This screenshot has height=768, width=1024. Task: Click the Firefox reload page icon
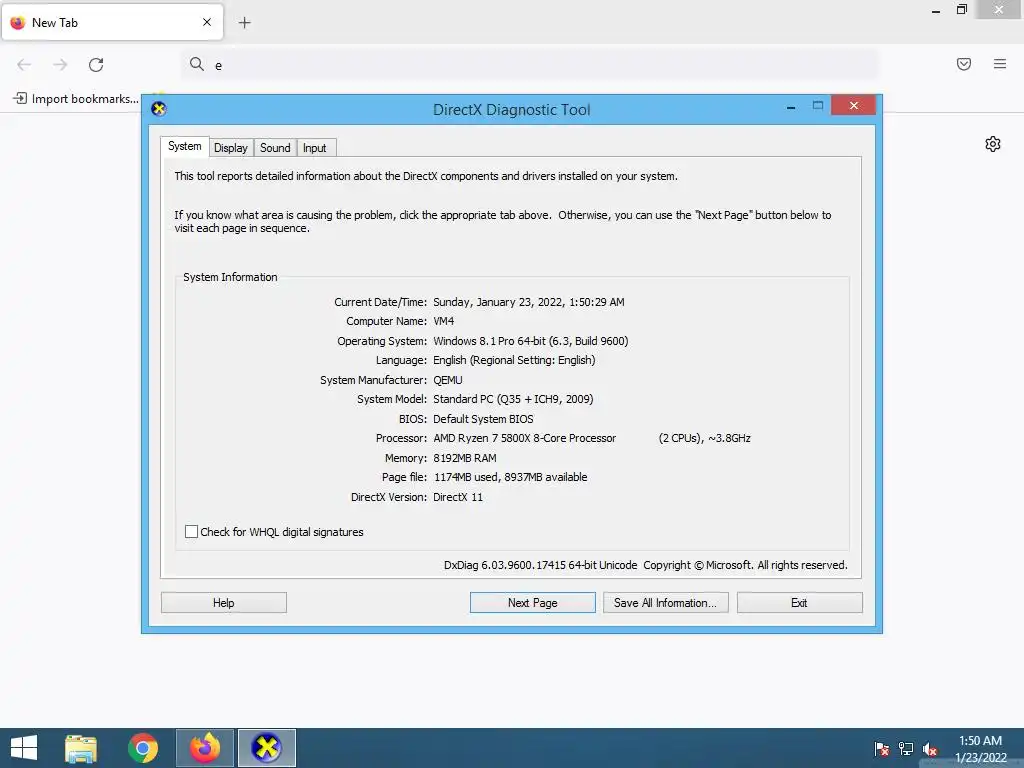pos(96,65)
